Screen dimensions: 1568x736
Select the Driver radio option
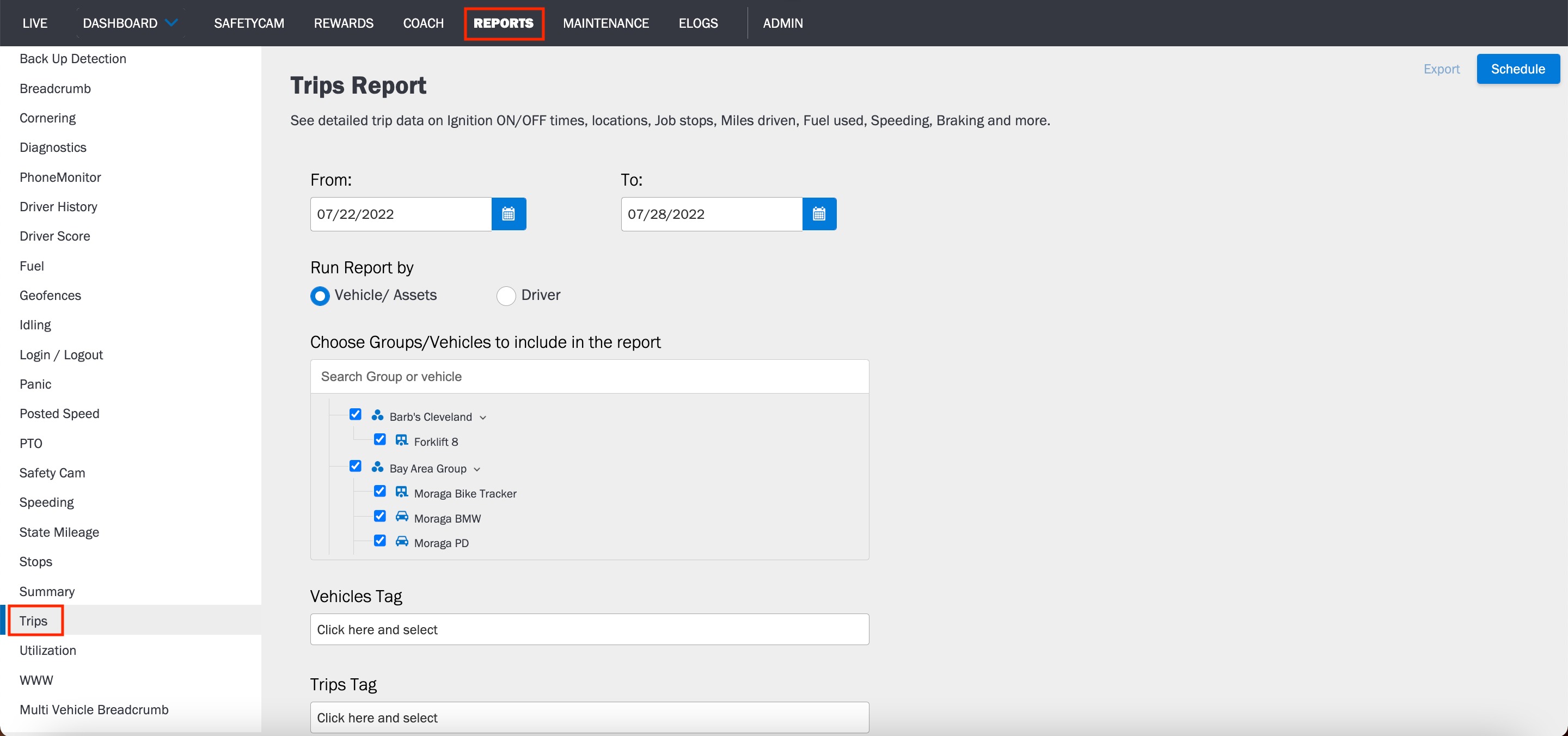coord(506,296)
